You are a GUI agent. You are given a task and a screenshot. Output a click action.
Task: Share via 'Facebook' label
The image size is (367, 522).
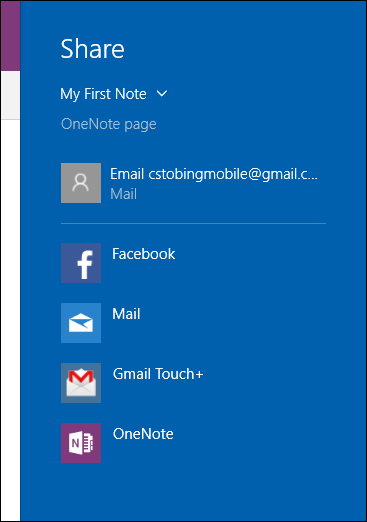pos(144,254)
